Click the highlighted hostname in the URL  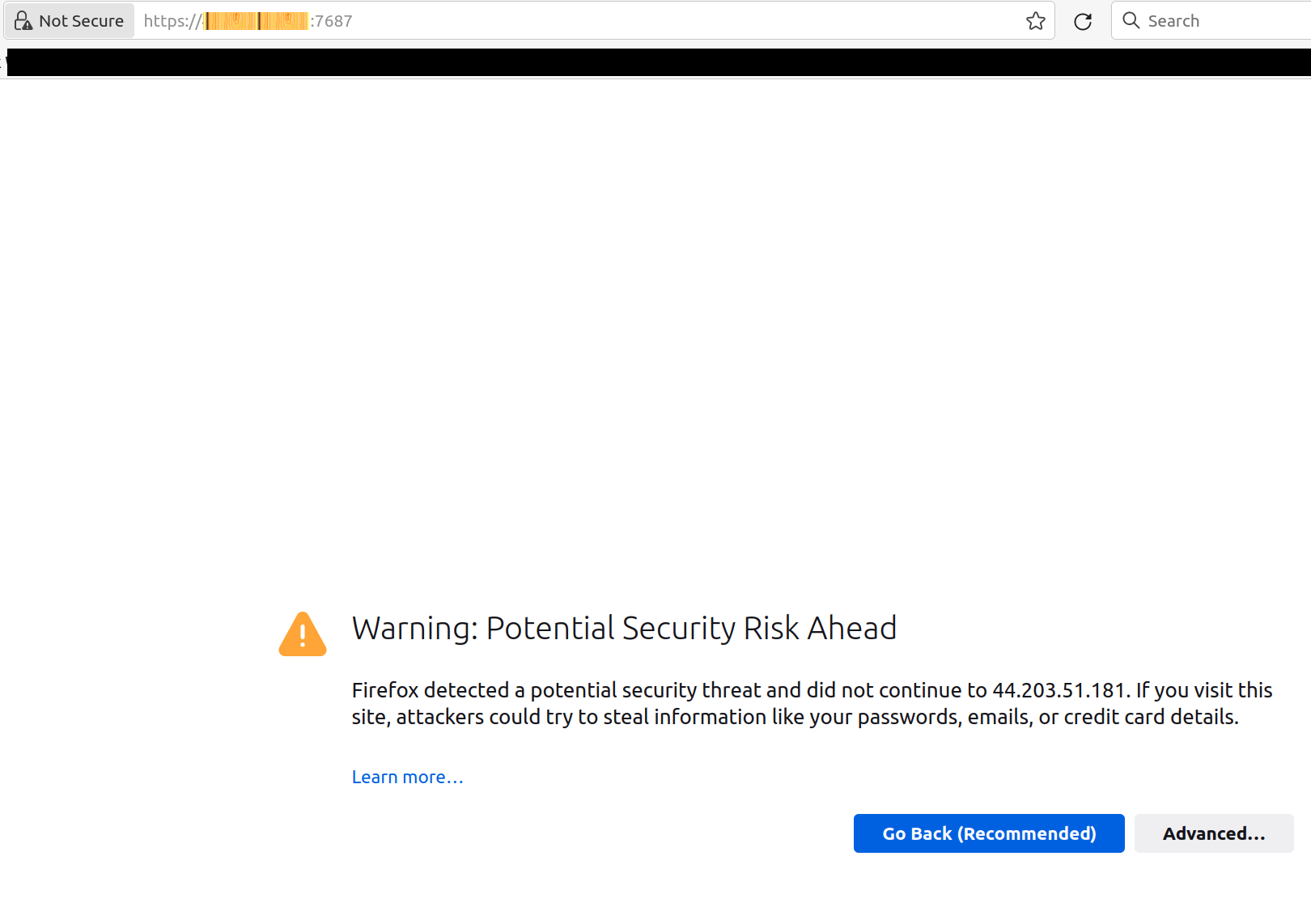[x=256, y=21]
